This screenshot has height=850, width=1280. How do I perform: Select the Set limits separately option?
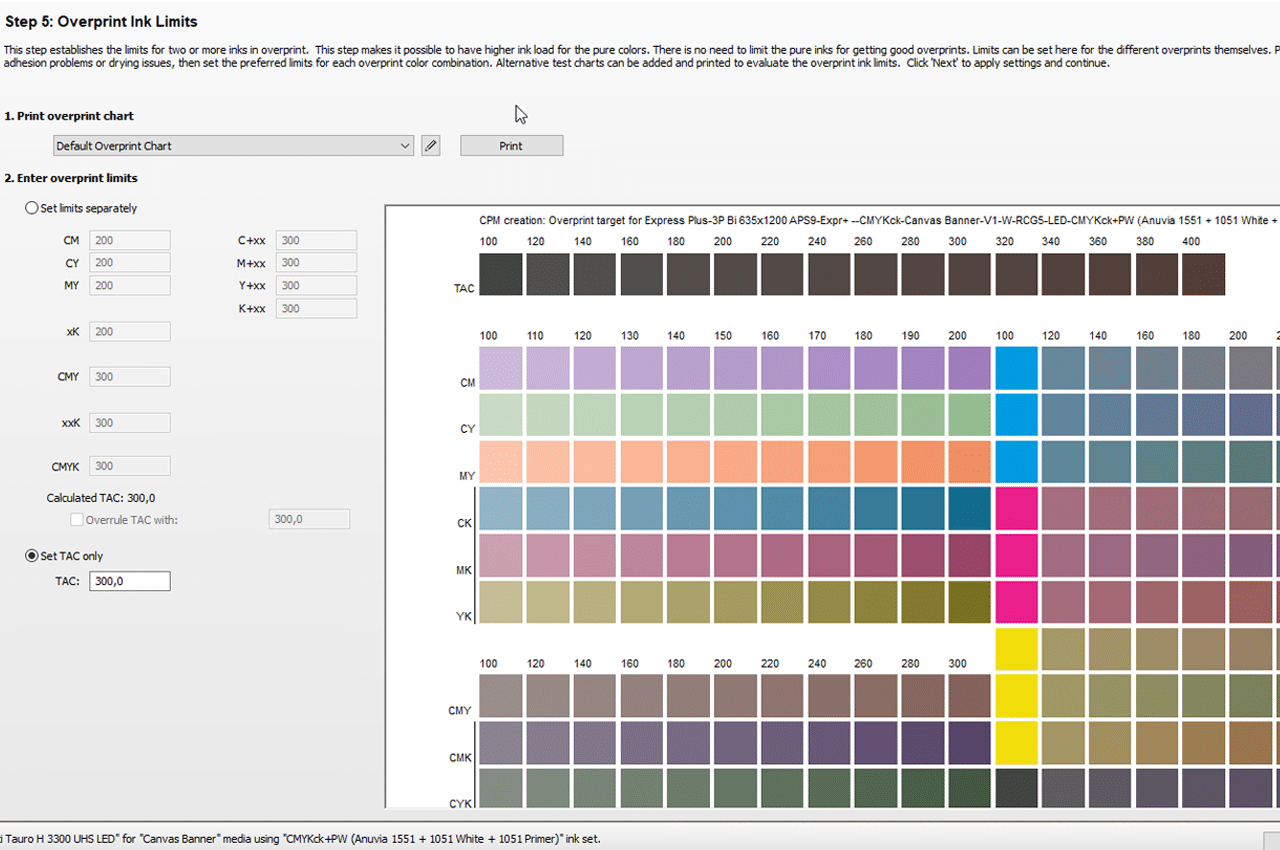click(x=32, y=208)
